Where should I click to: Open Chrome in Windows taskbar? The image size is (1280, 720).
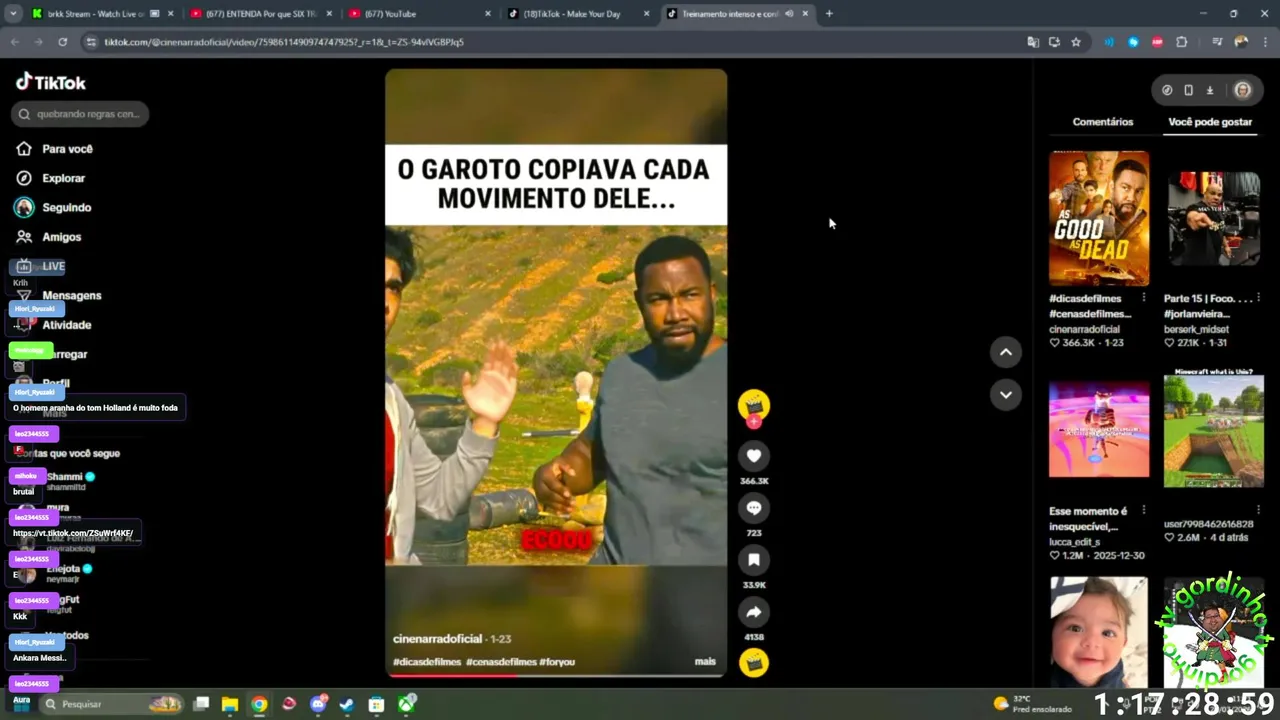(x=259, y=704)
